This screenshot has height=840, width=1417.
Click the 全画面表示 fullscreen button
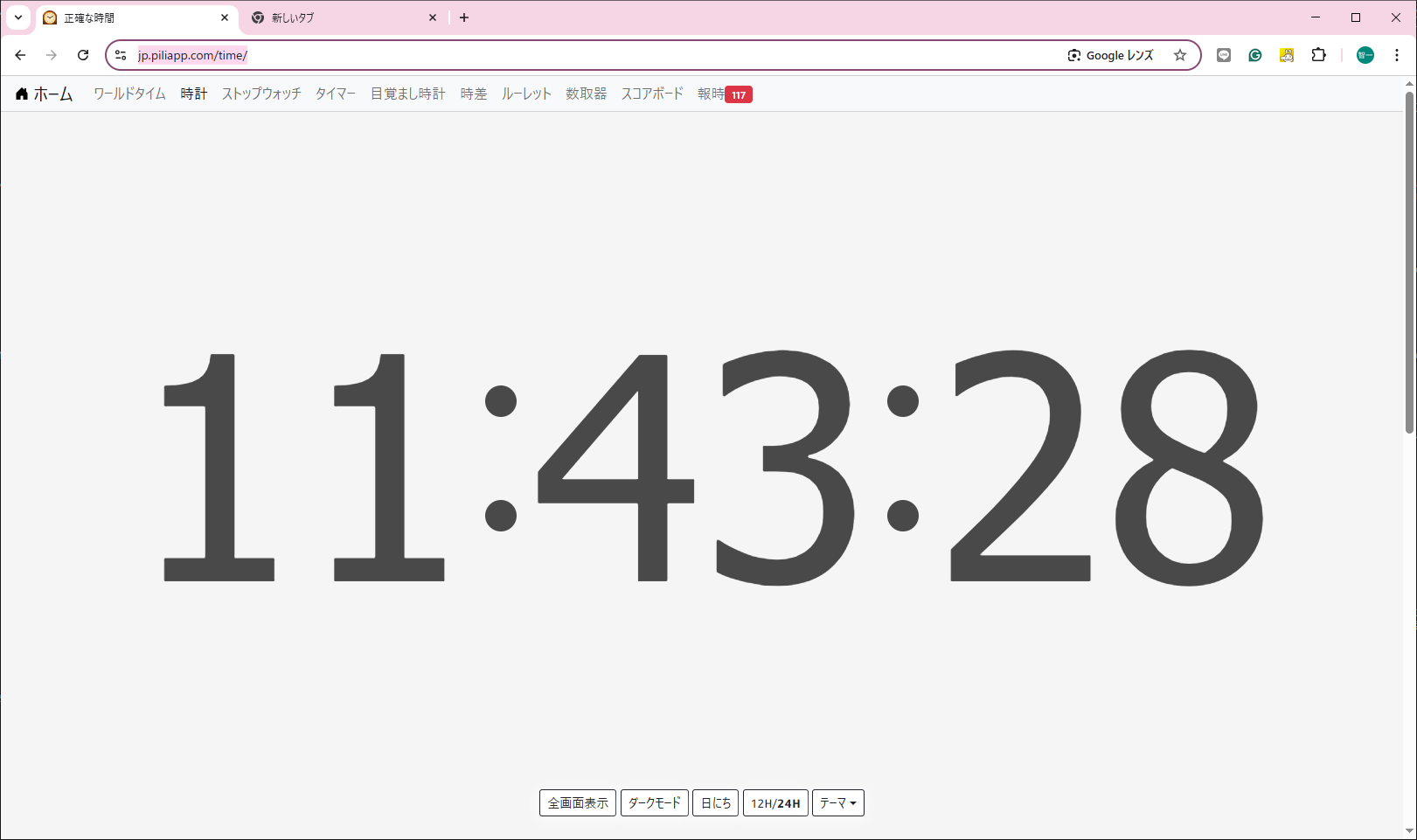pyautogui.click(x=577, y=802)
